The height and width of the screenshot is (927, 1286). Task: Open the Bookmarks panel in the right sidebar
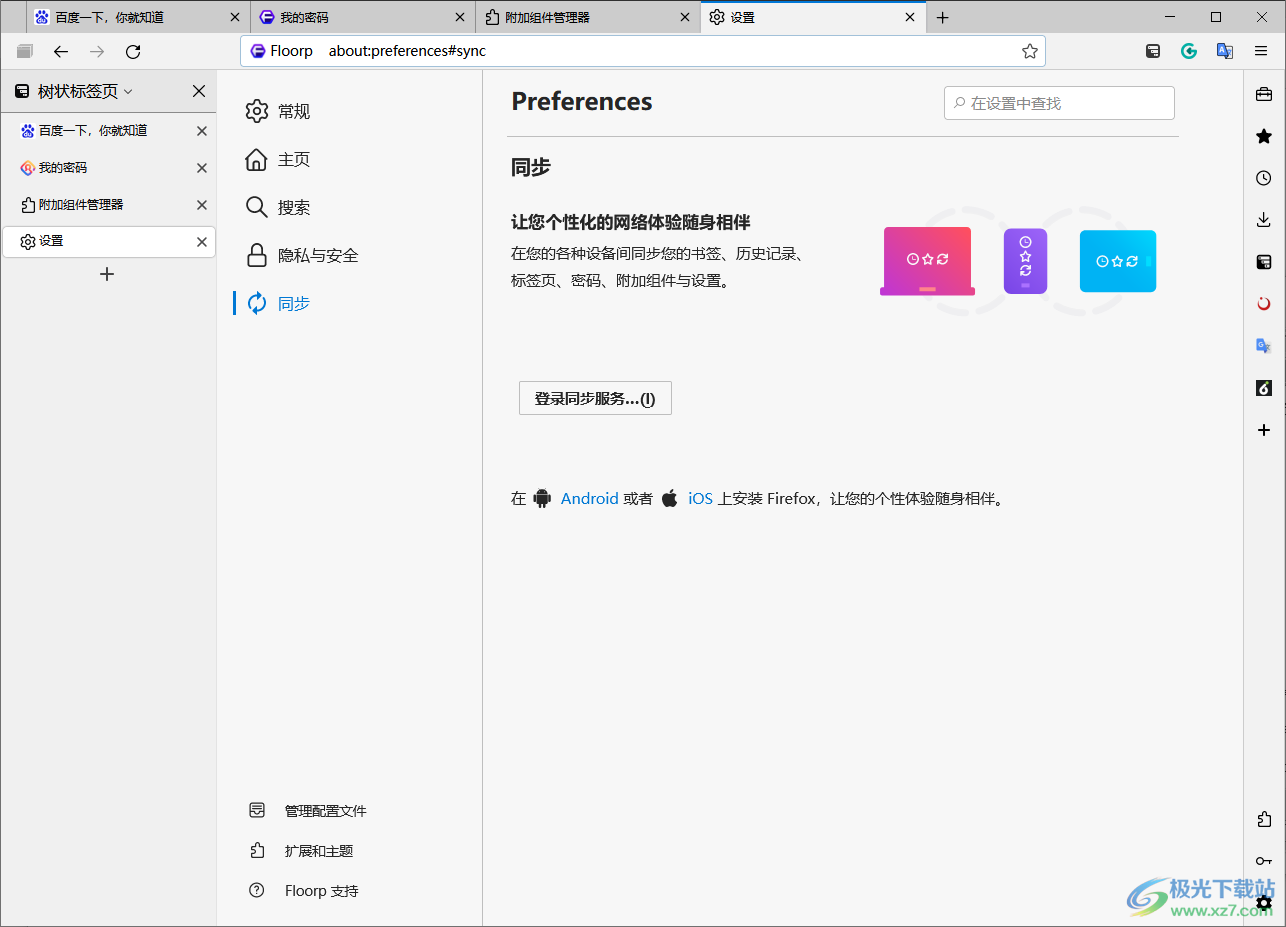1263,136
